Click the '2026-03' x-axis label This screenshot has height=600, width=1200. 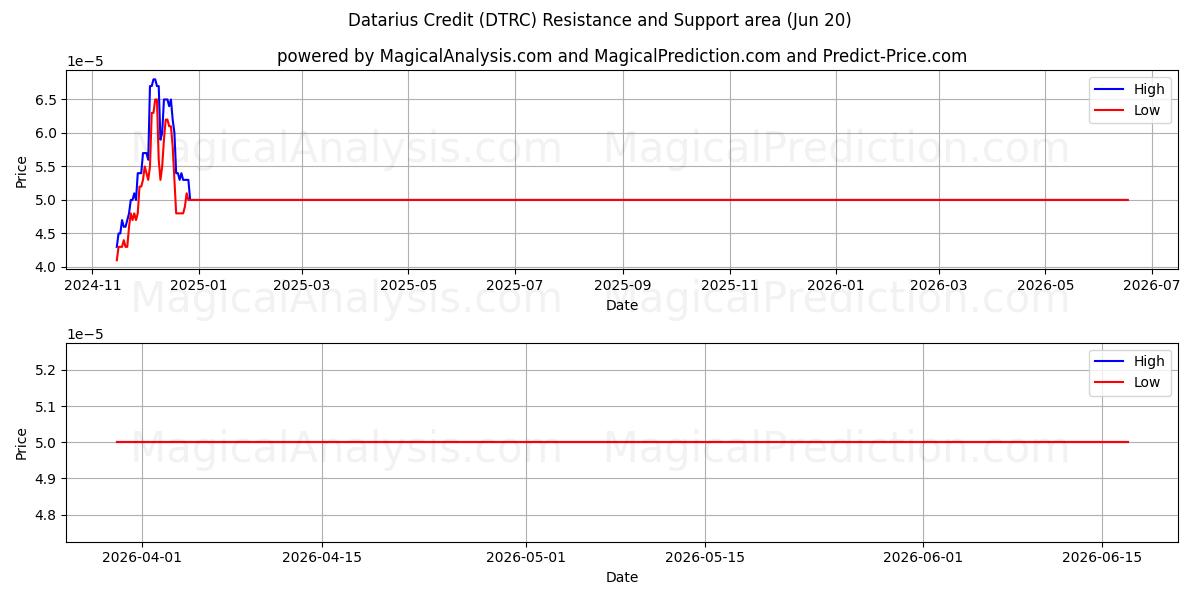(939, 286)
